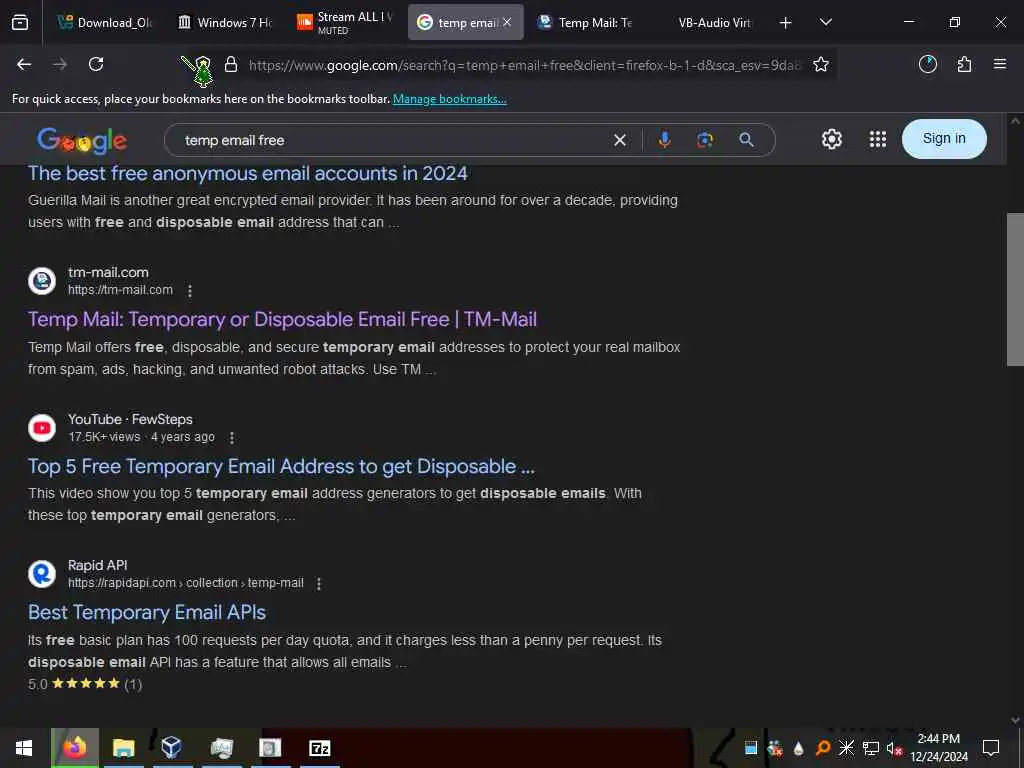
Task: View site security padlock info
Action: (x=231, y=64)
